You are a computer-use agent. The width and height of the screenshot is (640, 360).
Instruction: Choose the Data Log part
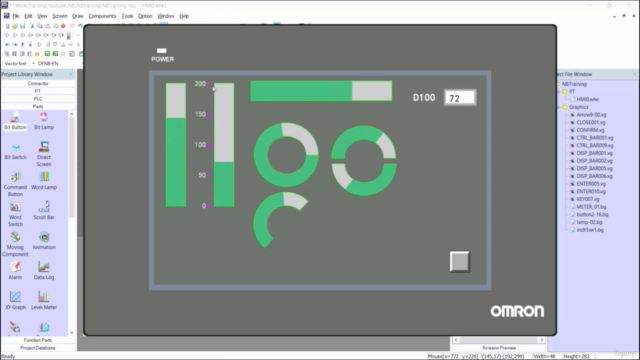(44, 271)
